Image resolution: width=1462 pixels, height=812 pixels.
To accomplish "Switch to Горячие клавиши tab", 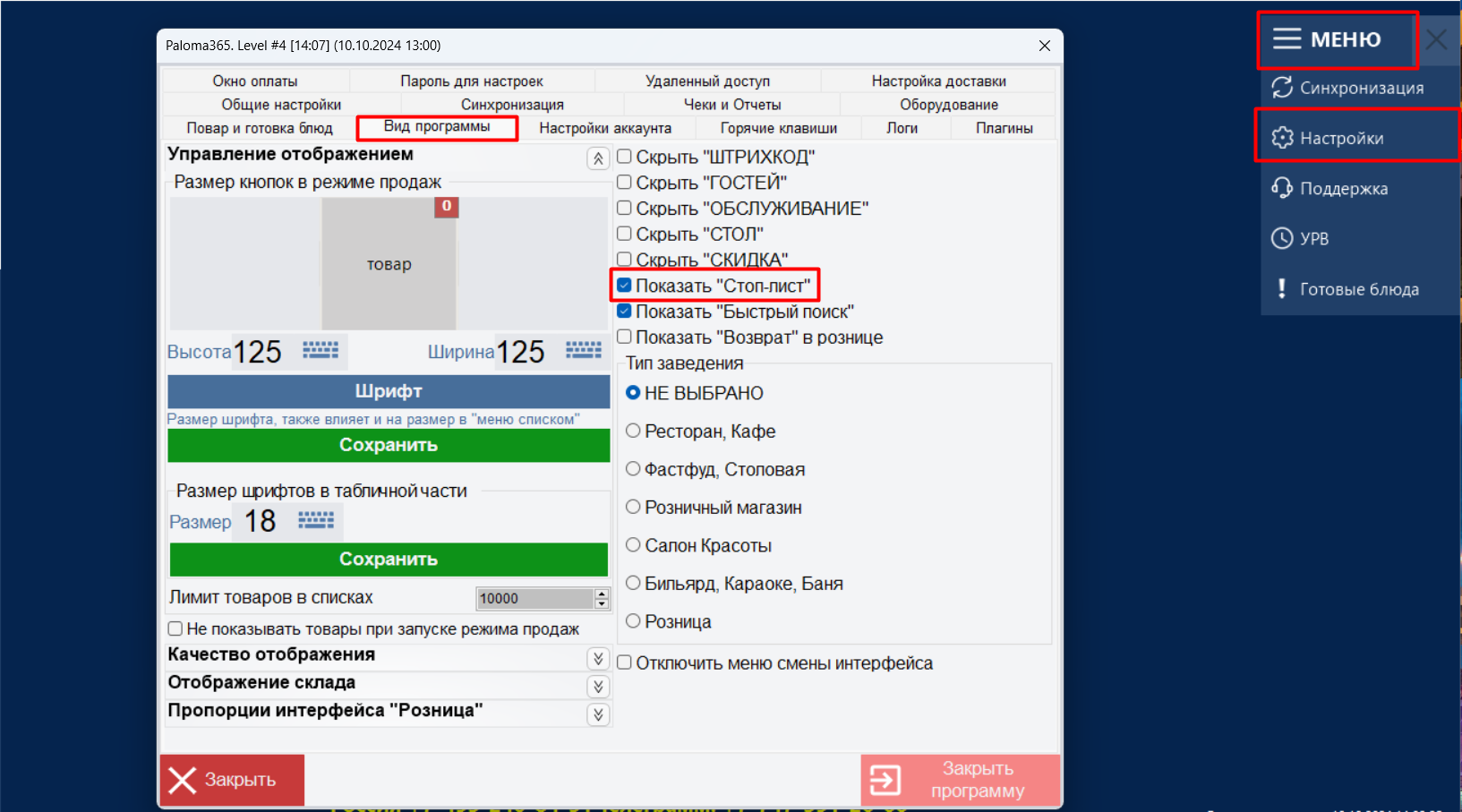I will (x=778, y=128).
